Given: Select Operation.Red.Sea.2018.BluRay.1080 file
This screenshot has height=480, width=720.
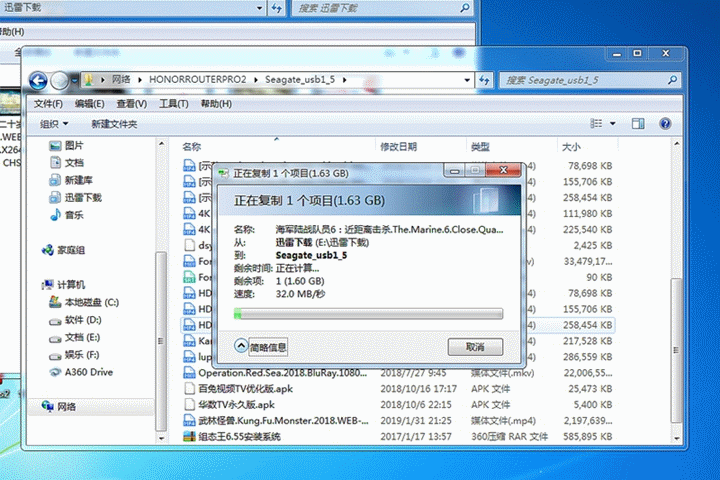Looking at the screenshot, I should pyautogui.click(x=282, y=373).
